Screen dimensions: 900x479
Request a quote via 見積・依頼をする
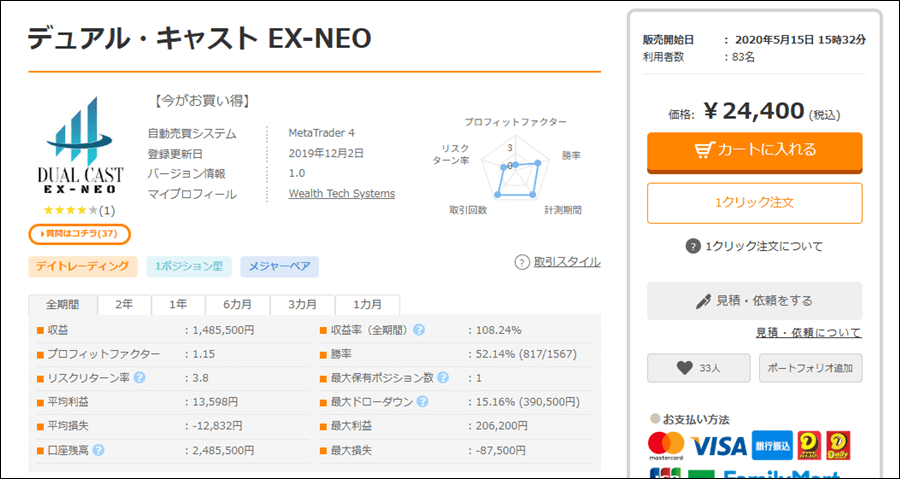pyautogui.click(x=755, y=301)
